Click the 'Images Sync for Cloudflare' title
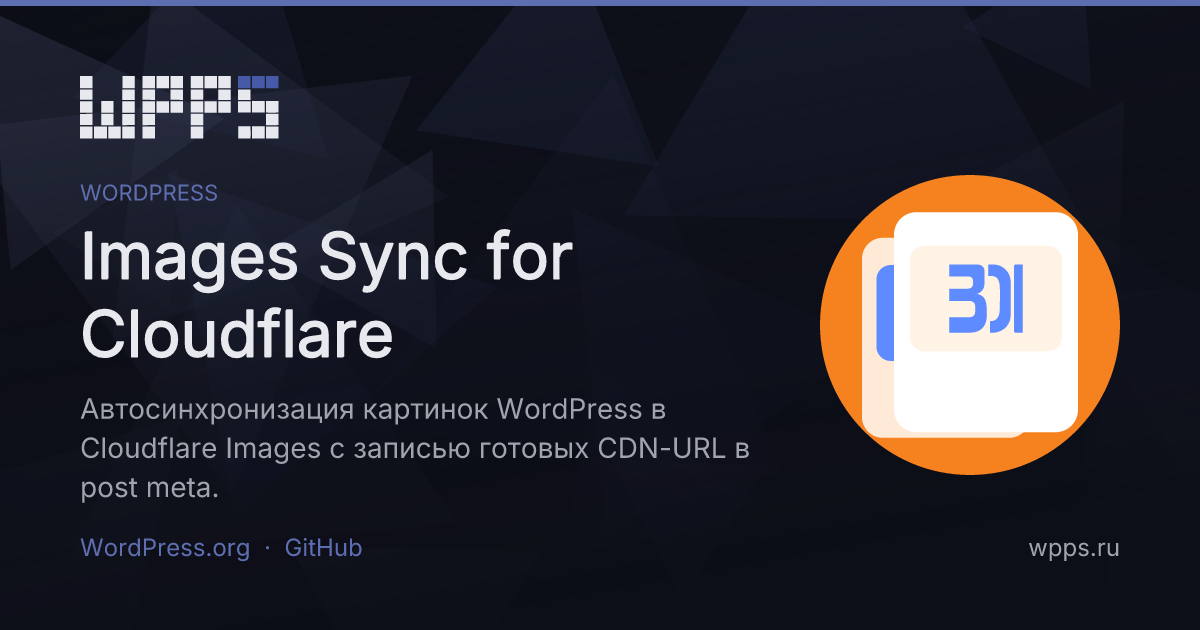The image size is (1200, 630). [326, 297]
